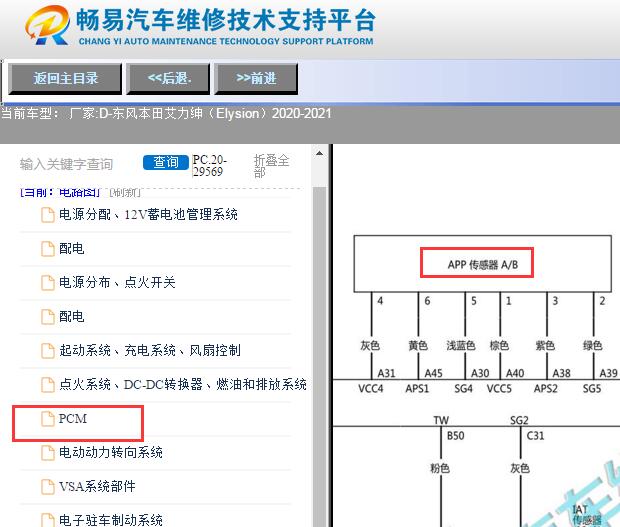
Task: Click the 黄色 wire color label
Action: tap(418, 346)
